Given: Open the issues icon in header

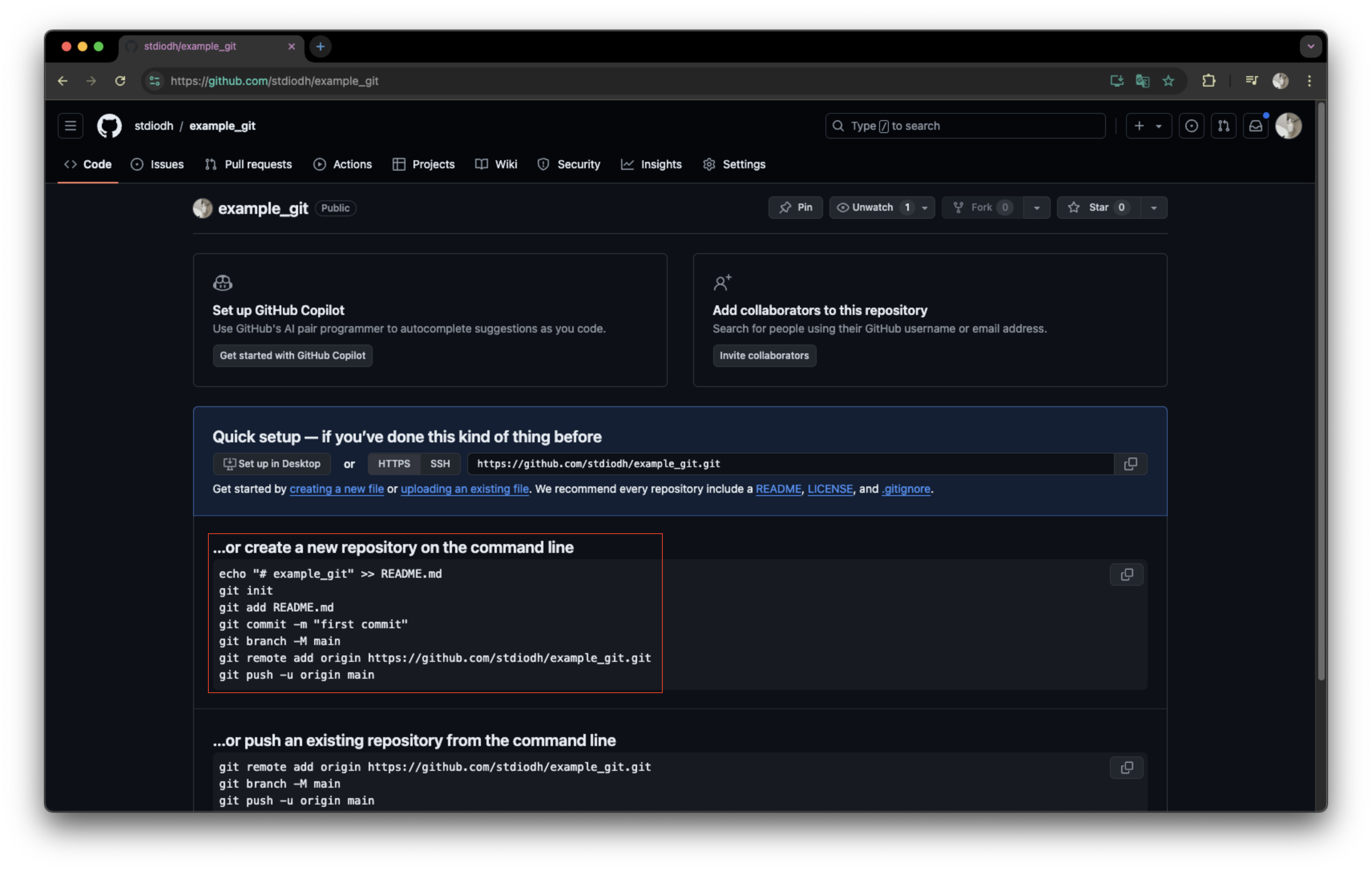Looking at the screenshot, I should 1191,126.
